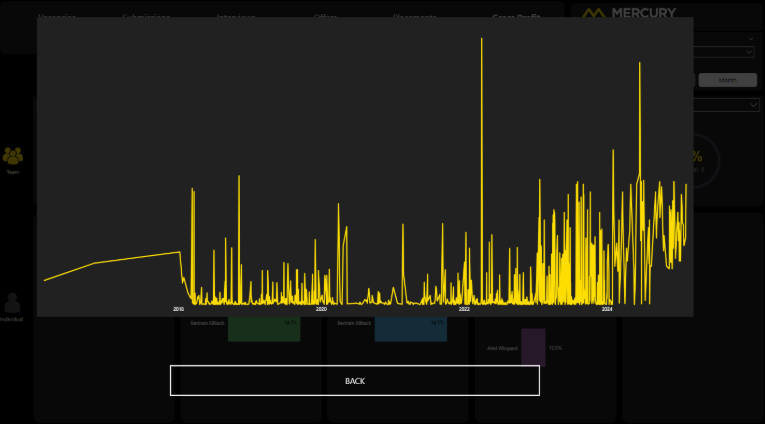Click the Bertram Kilback label beside the green bar
This screenshot has height=424, width=765.
tap(207, 323)
